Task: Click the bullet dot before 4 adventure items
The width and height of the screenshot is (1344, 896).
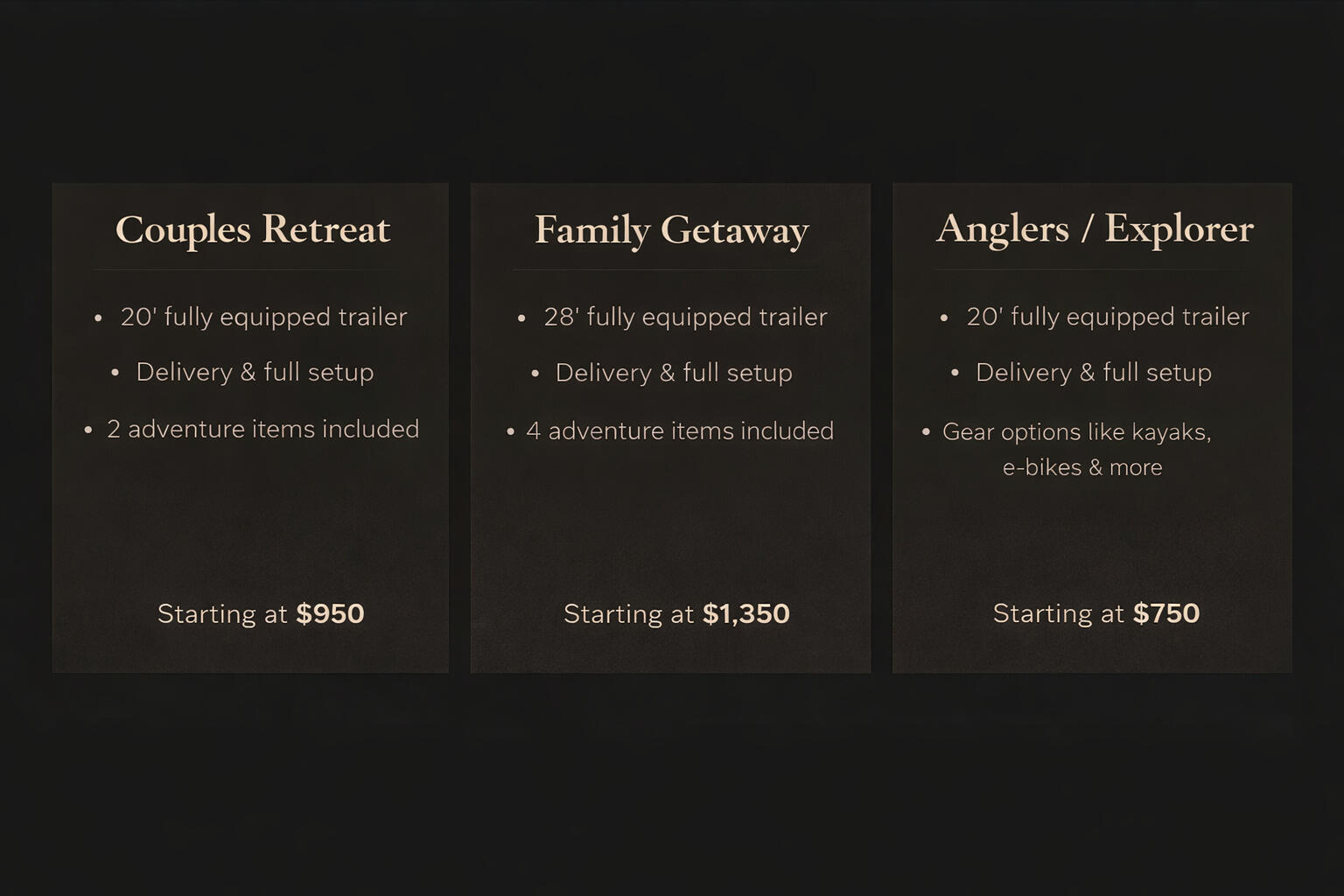Action: tap(511, 431)
